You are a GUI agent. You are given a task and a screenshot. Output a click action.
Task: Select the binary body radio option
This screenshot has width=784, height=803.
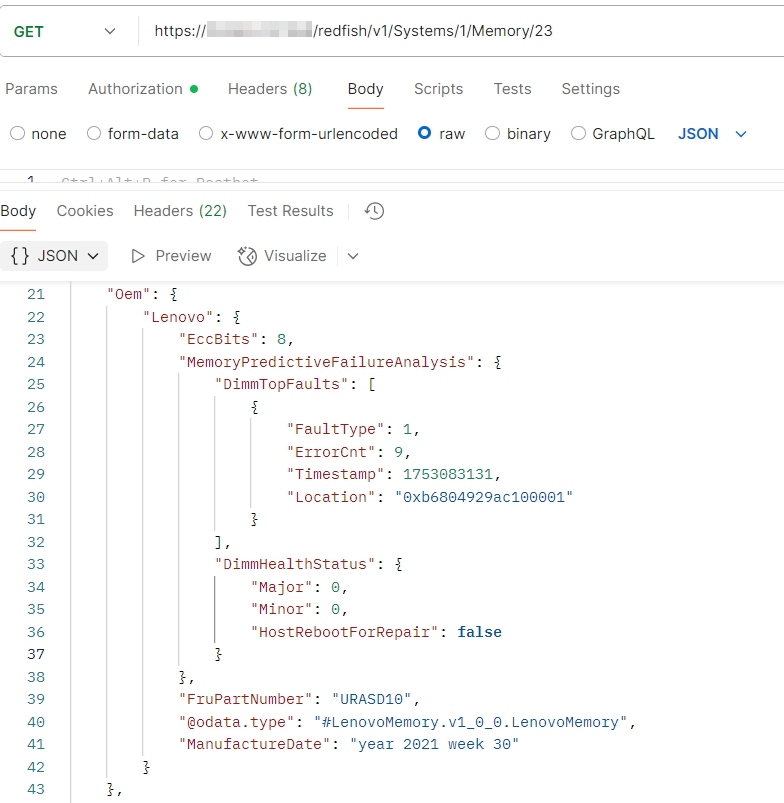click(492, 133)
